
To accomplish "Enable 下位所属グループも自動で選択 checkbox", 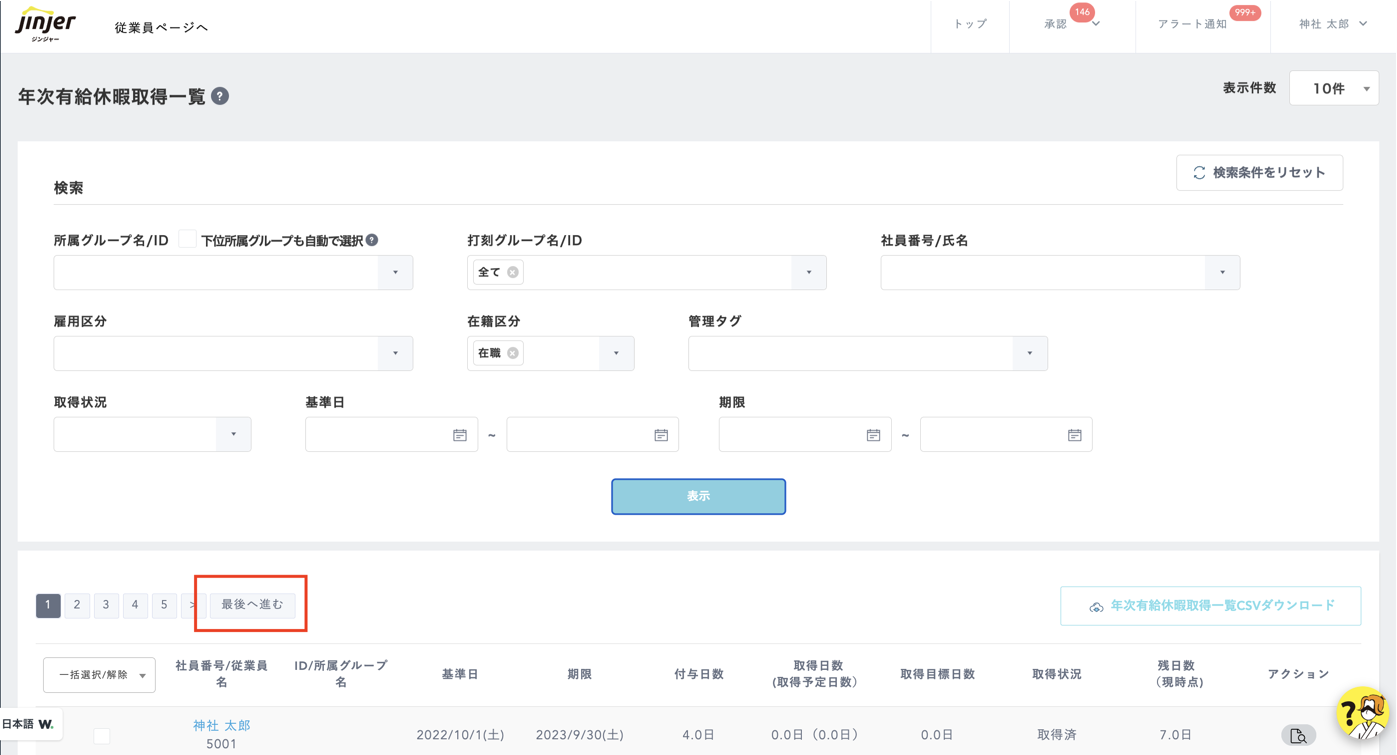I will tap(187, 240).
